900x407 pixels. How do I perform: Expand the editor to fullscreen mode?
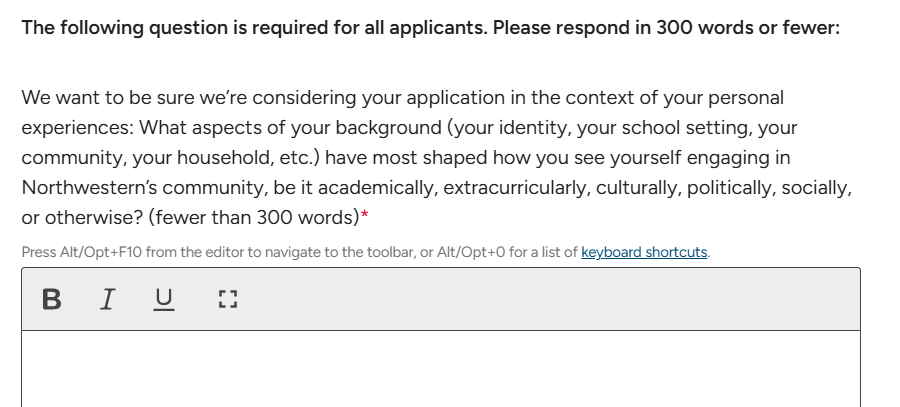tap(228, 299)
